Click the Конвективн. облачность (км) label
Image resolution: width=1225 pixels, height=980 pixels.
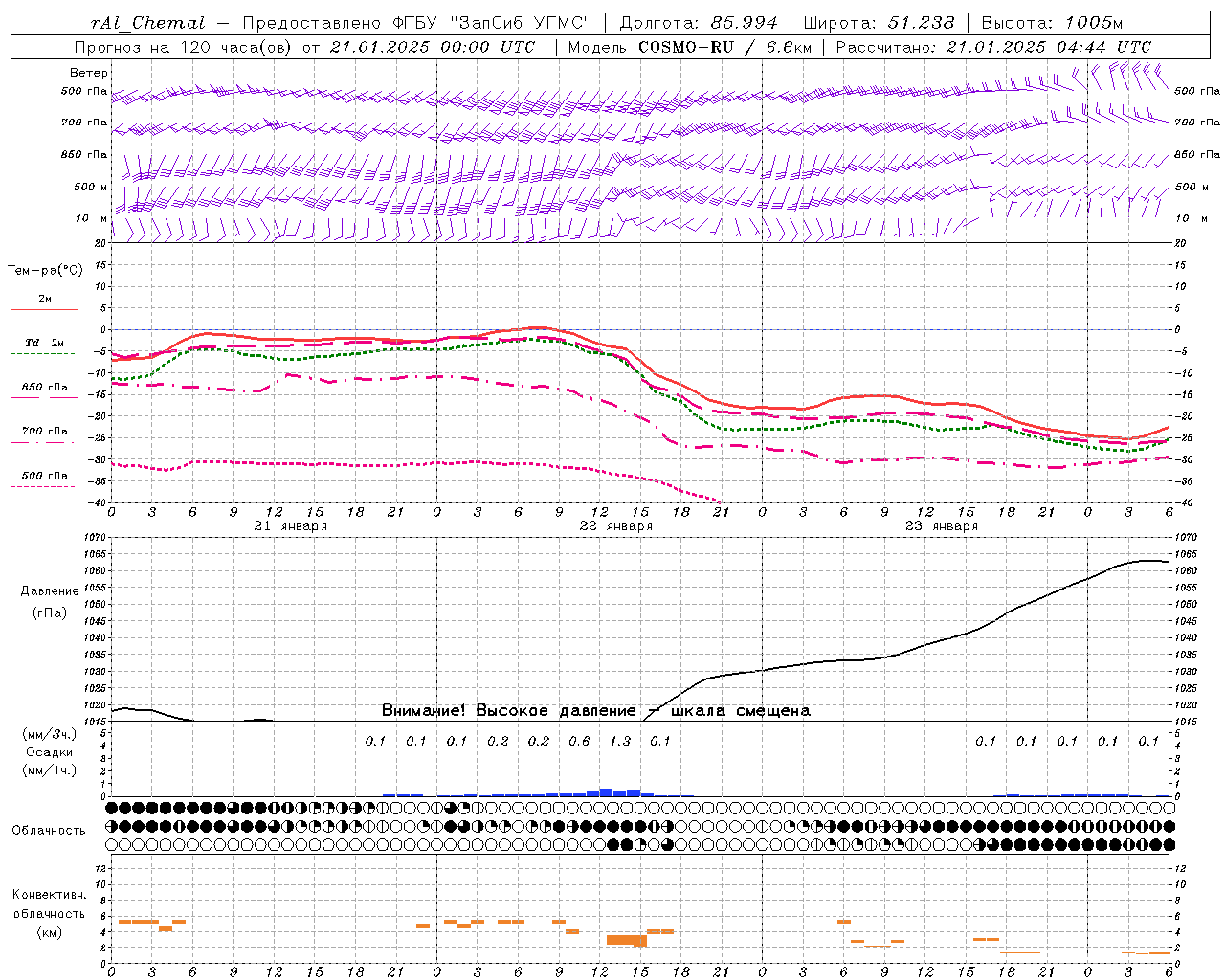(x=49, y=914)
